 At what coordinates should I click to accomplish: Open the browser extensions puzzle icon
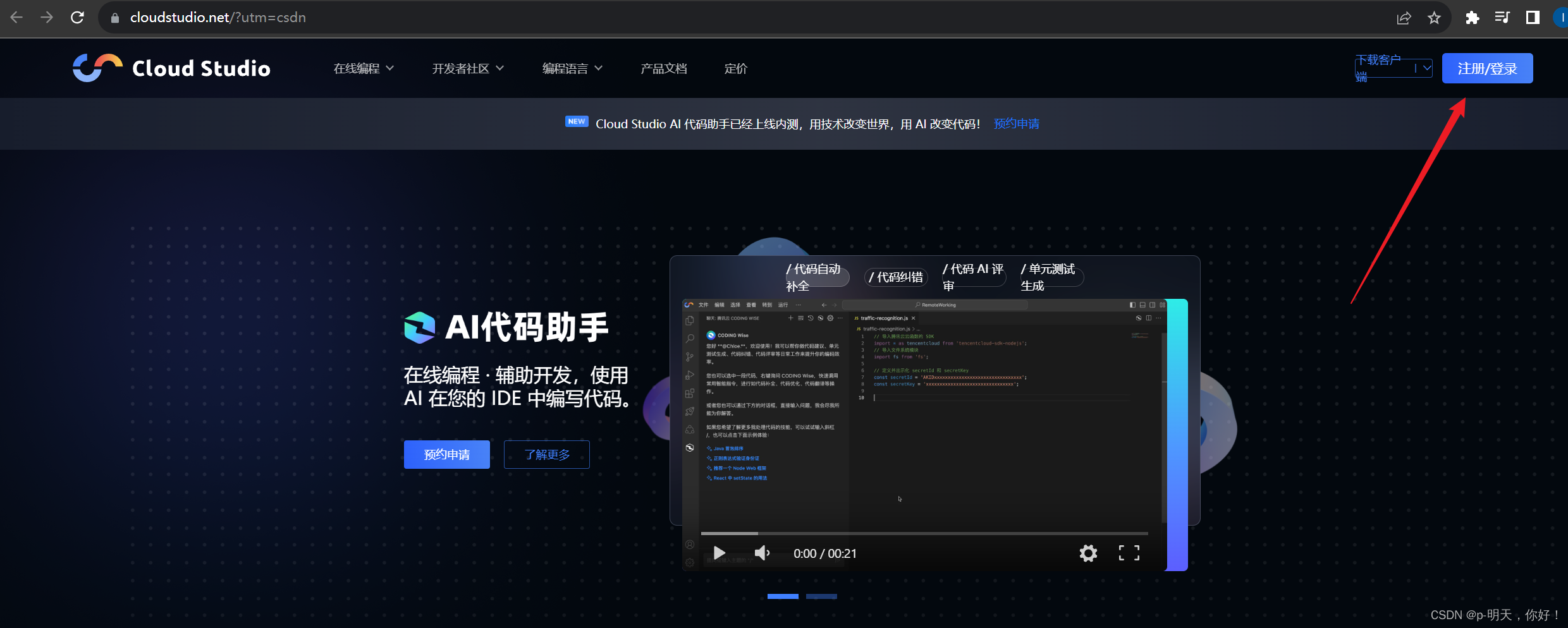1472,18
